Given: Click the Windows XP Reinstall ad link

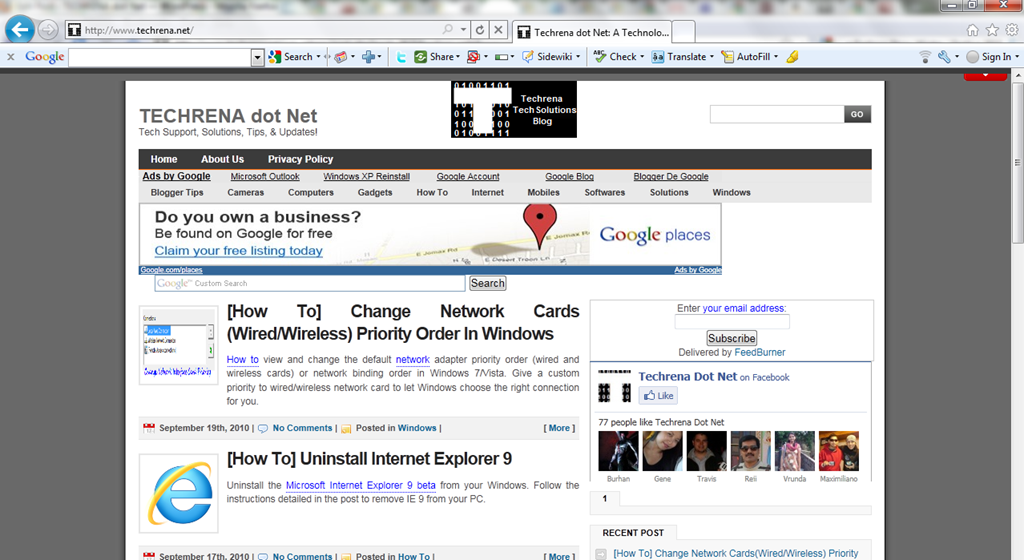Looking at the screenshot, I should click(366, 176).
